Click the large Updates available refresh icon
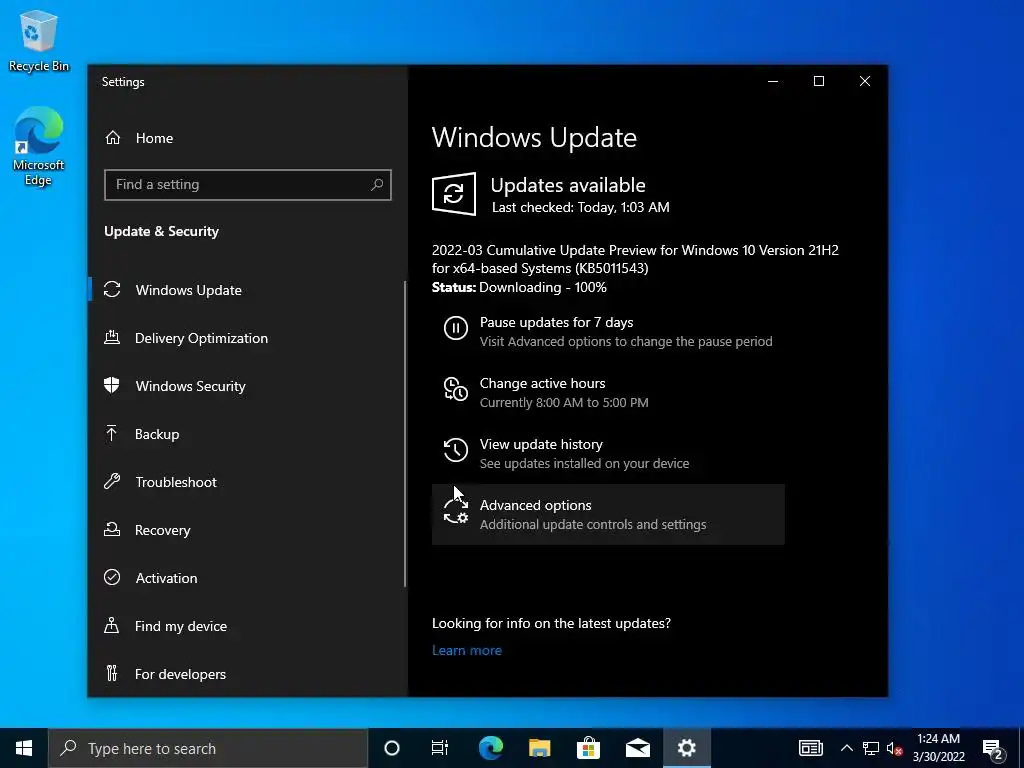 [x=454, y=194]
